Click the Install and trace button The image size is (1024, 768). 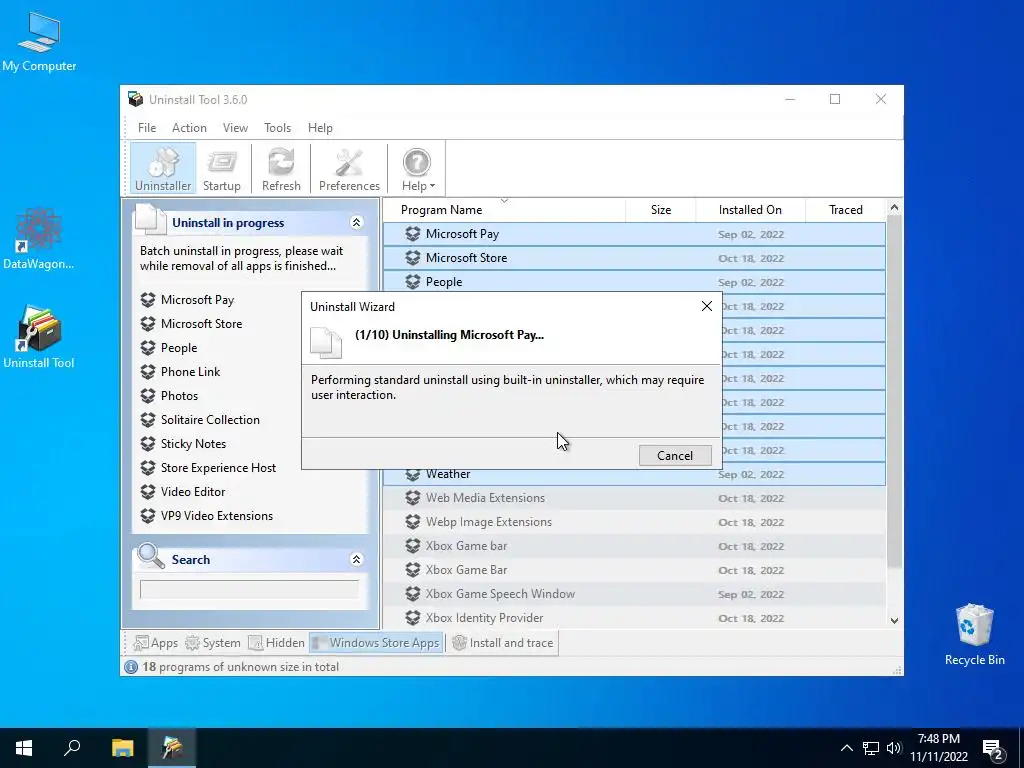(x=503, y=643)
